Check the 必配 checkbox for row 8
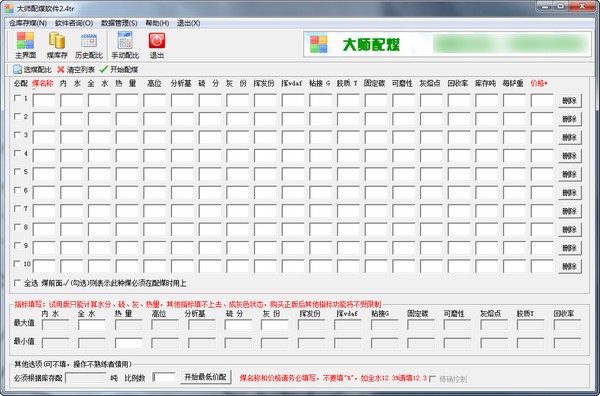The width and height of the screenshot is (600, 396). pyautogui.click(x=17, y=227)
